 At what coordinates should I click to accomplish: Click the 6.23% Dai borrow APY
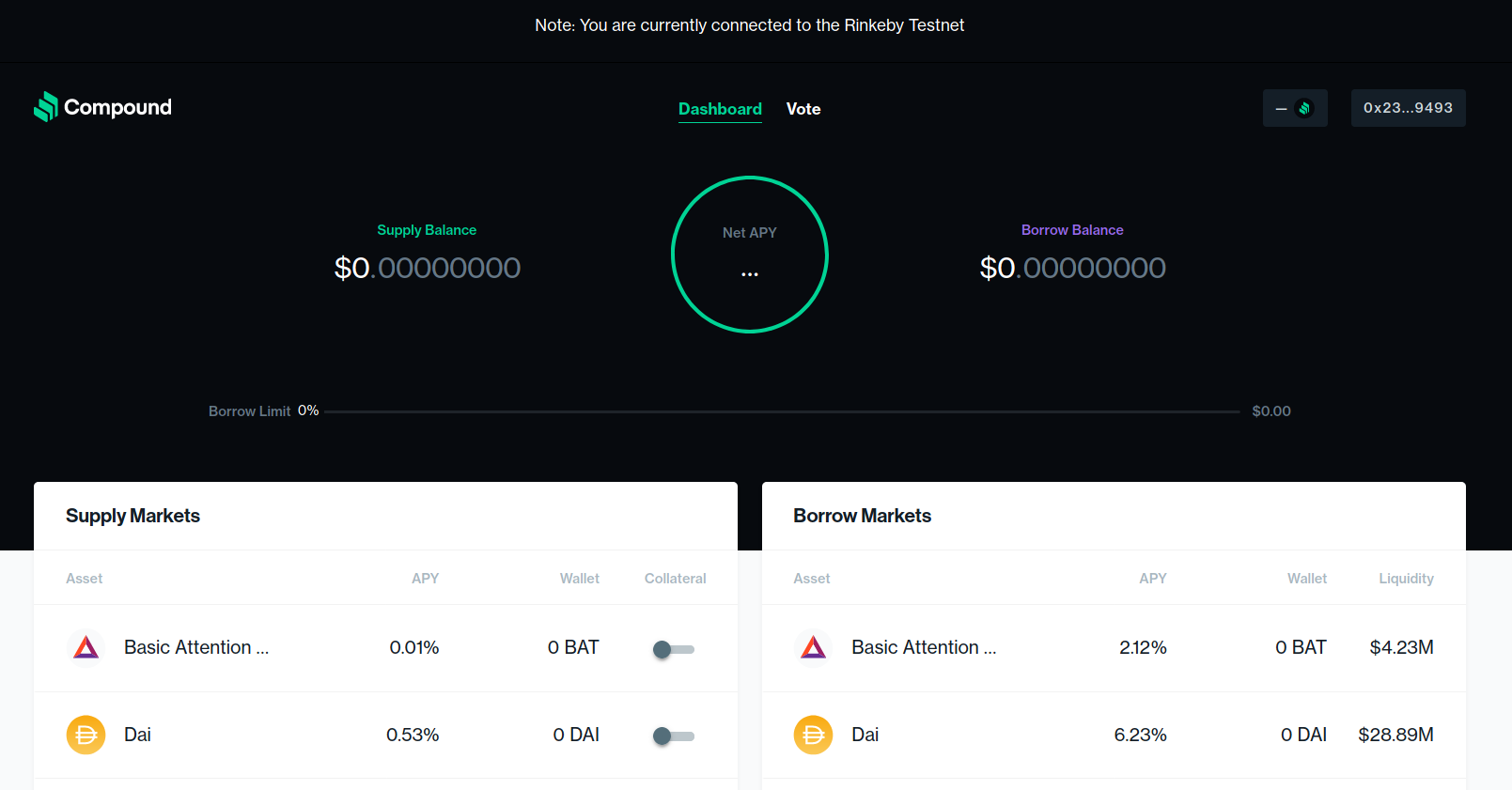(1140, 735)
